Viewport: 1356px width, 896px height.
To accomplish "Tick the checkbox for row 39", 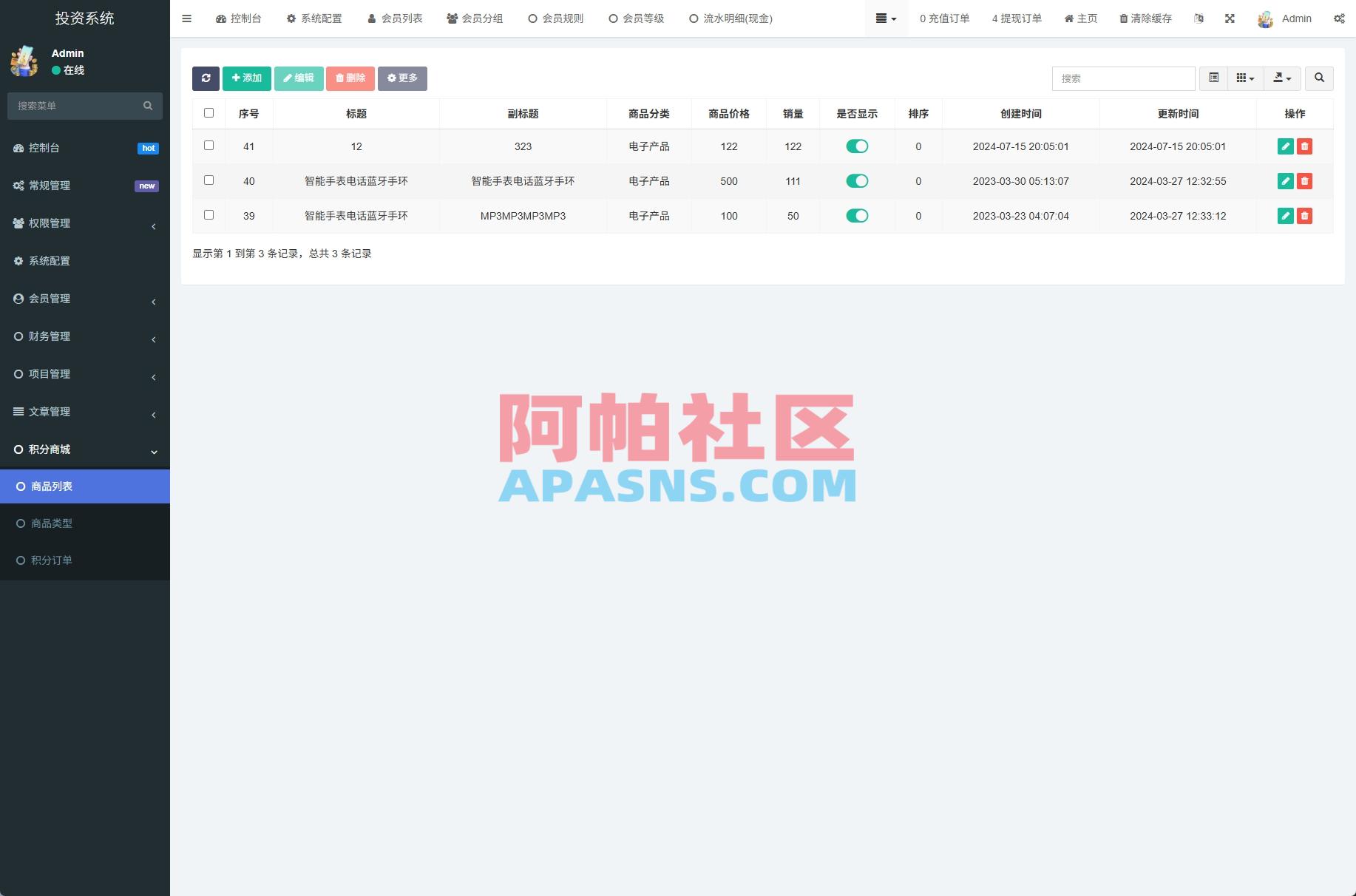I will point(209,215).
